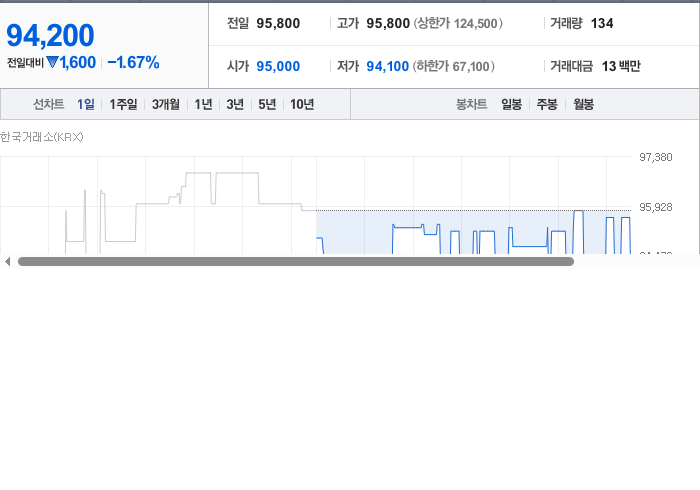700x490 pixels.
Task: Select the 1년 chart range
Action: [203, 104]
